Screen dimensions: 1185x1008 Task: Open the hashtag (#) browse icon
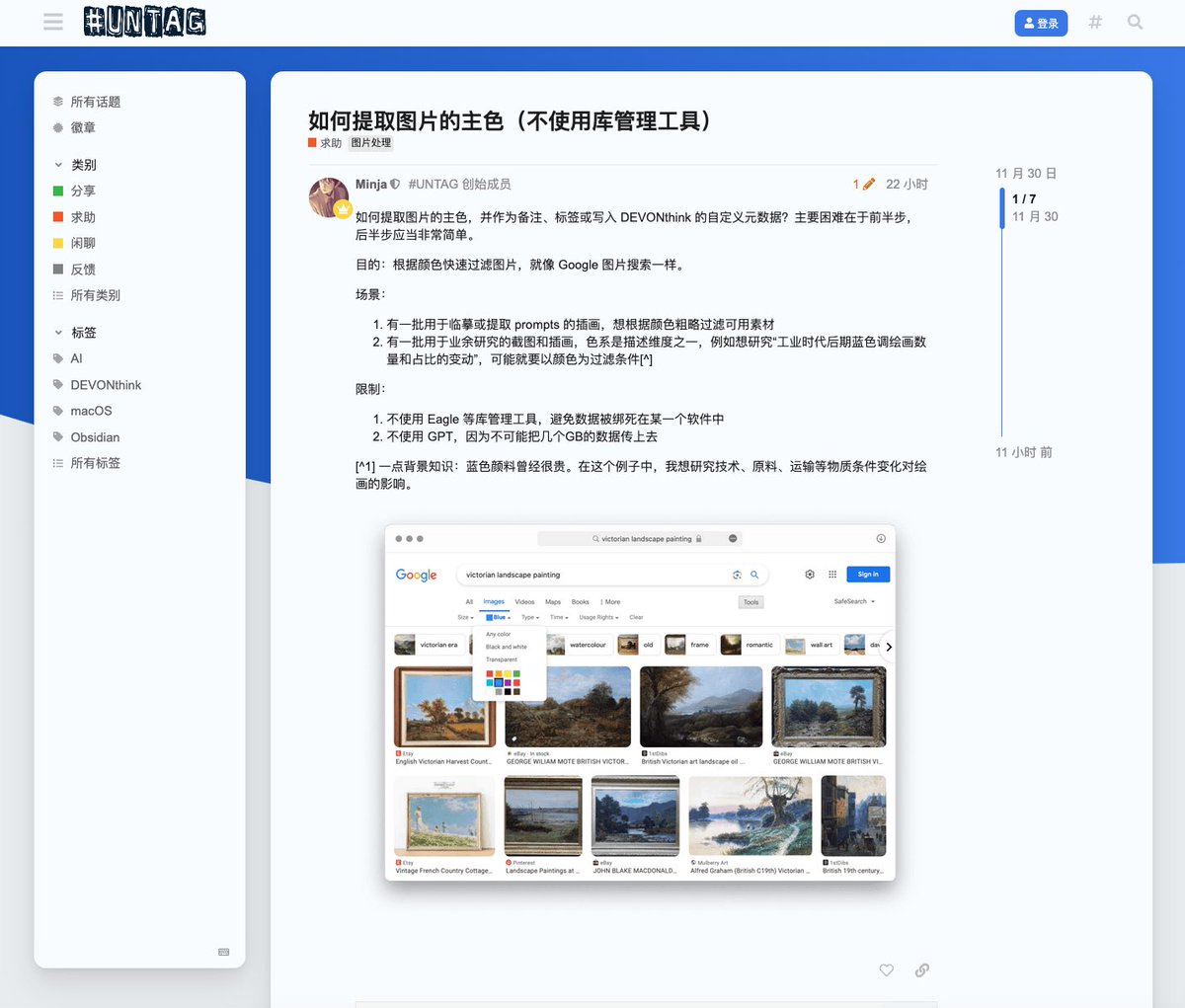point(1095,22)
